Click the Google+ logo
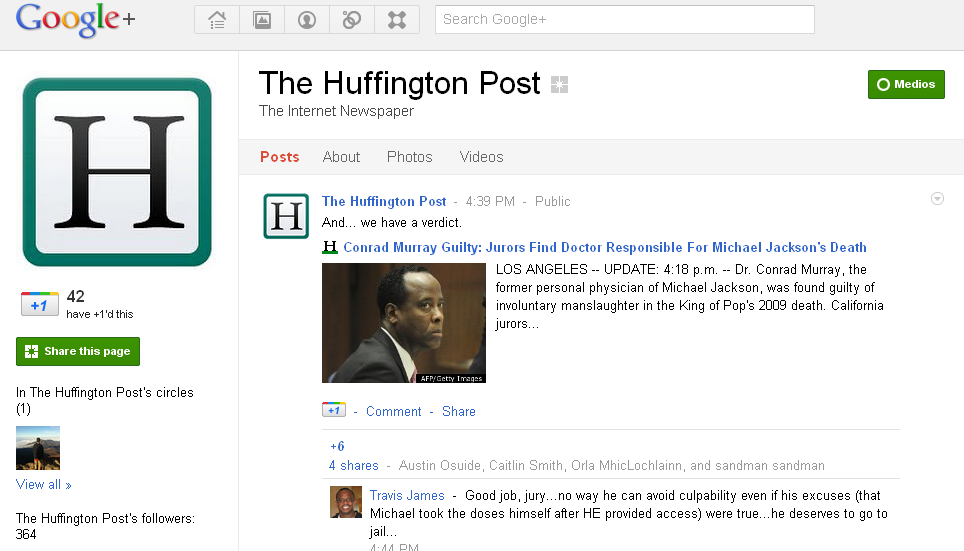This screenshot has height=551, width=964. pyautogui.click(x=75, y=20)
